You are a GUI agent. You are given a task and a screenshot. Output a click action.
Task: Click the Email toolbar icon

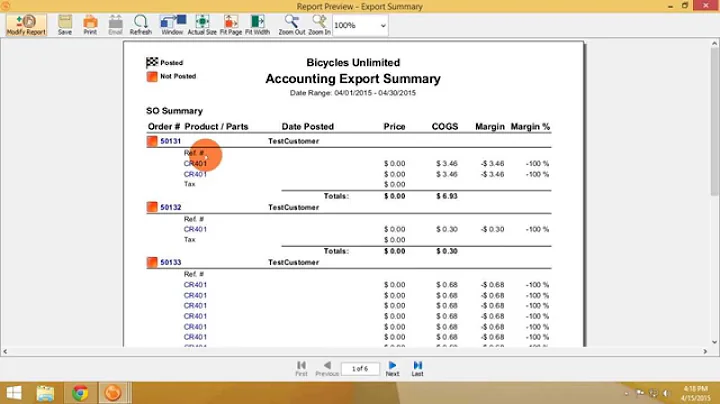(x=115, y=25)
